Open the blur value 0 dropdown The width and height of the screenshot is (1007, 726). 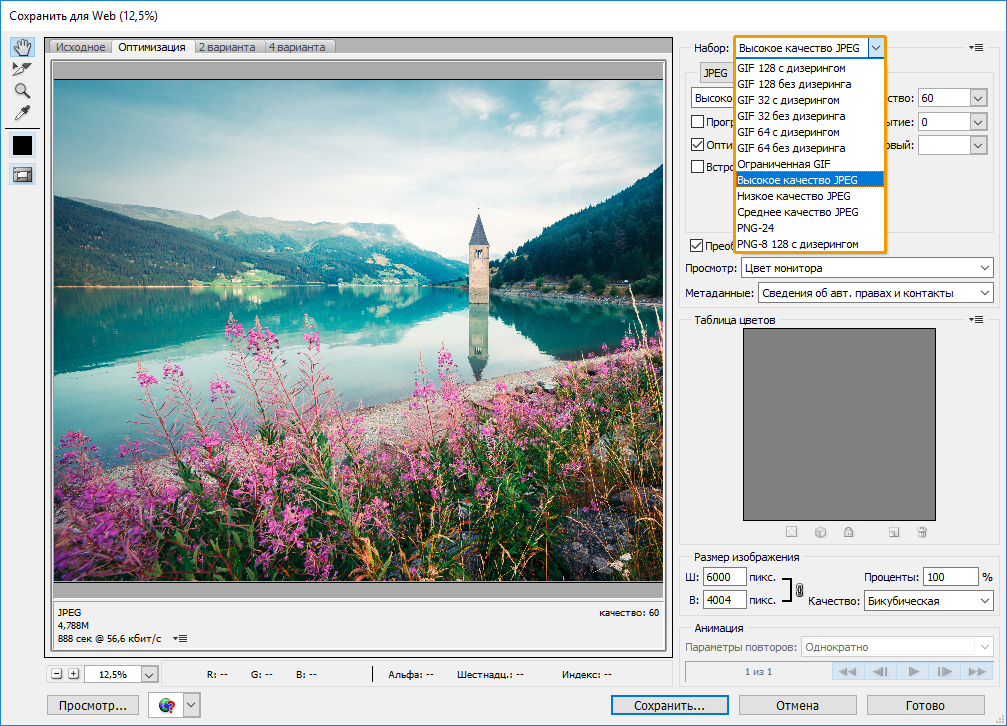tap(977, 122)
